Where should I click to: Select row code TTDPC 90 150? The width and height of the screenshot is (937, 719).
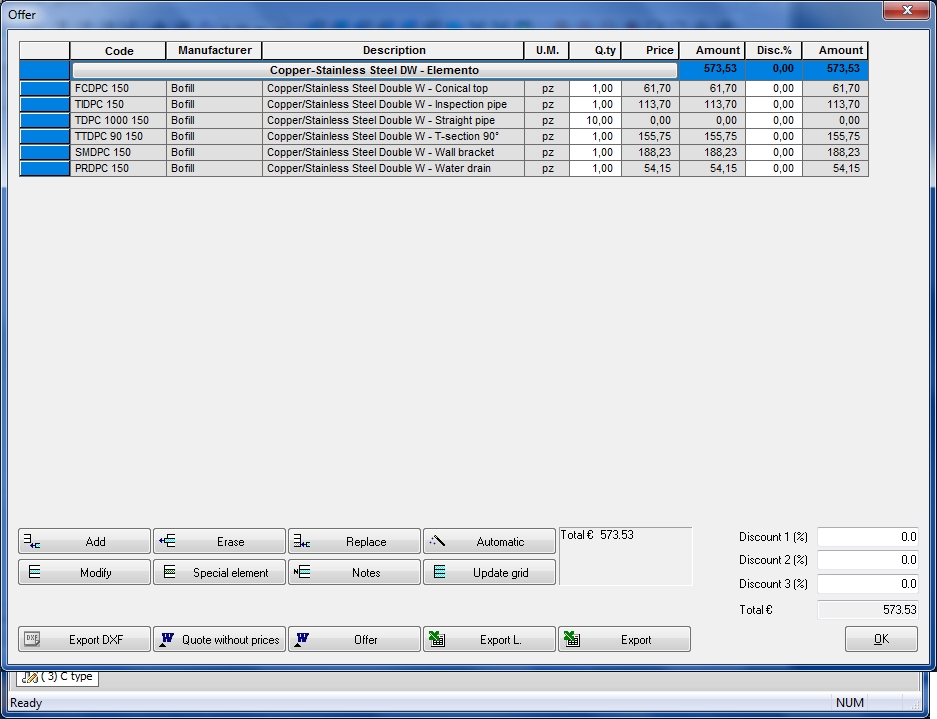(118, 137)
